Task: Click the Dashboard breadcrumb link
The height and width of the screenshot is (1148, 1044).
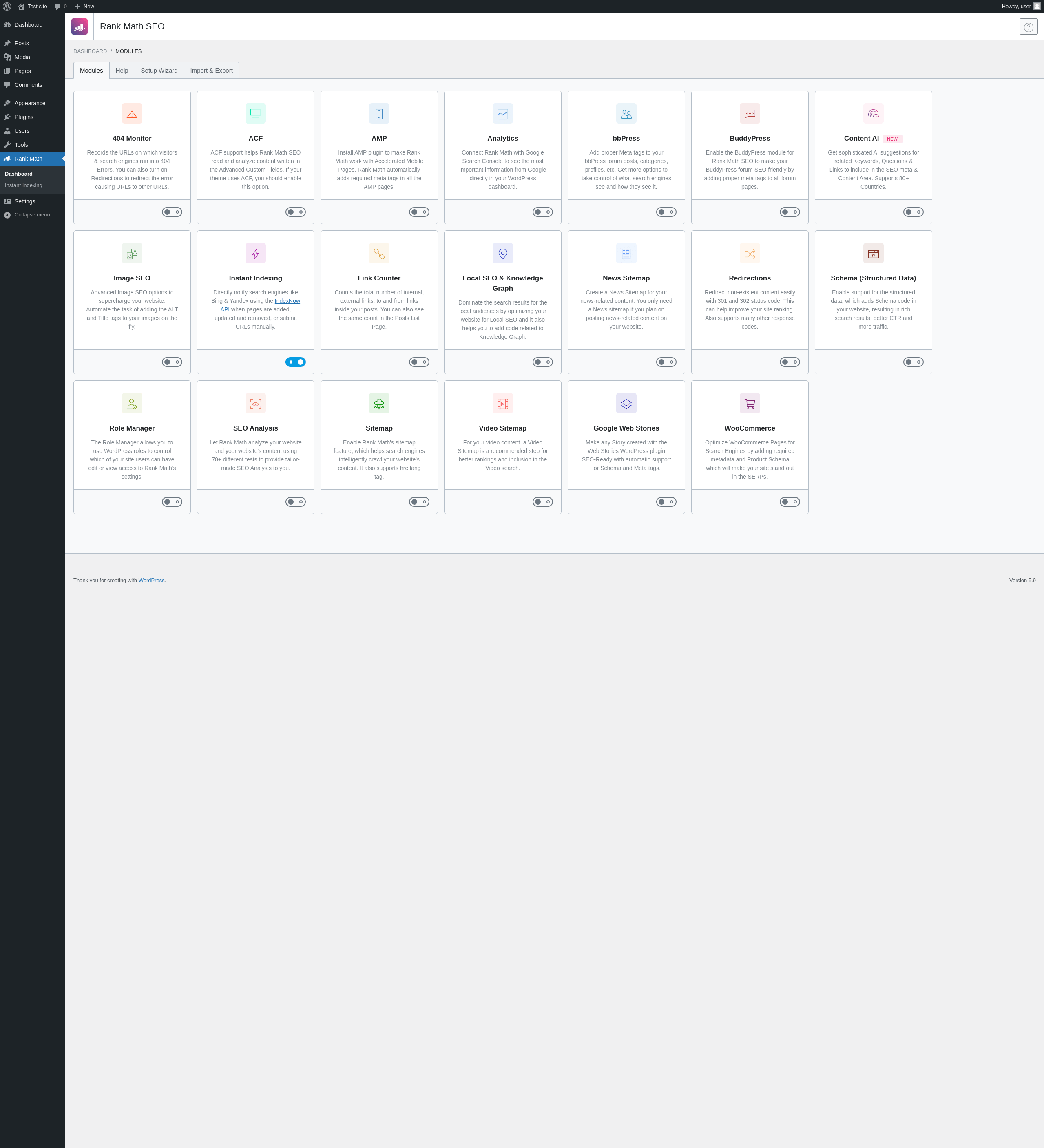Action: click(90, 51)
